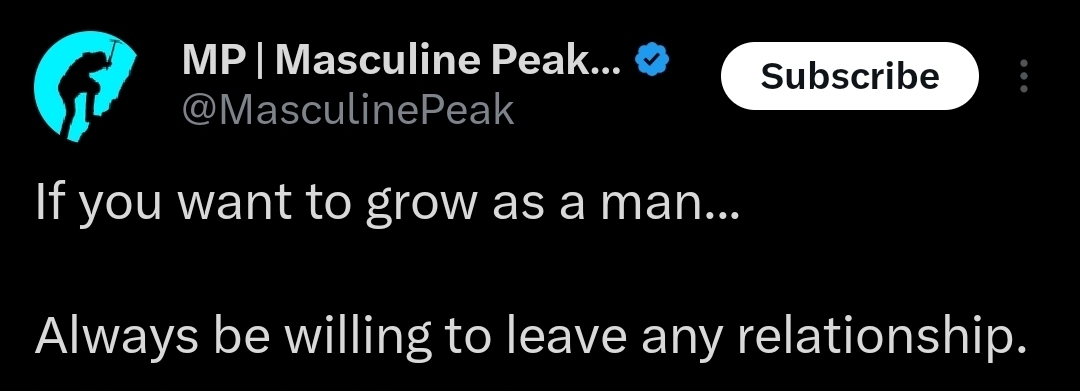Click the blue verified checkmark badge
Screen dimensions: 1080x391
pyautogui.click(x=652, y=60)
